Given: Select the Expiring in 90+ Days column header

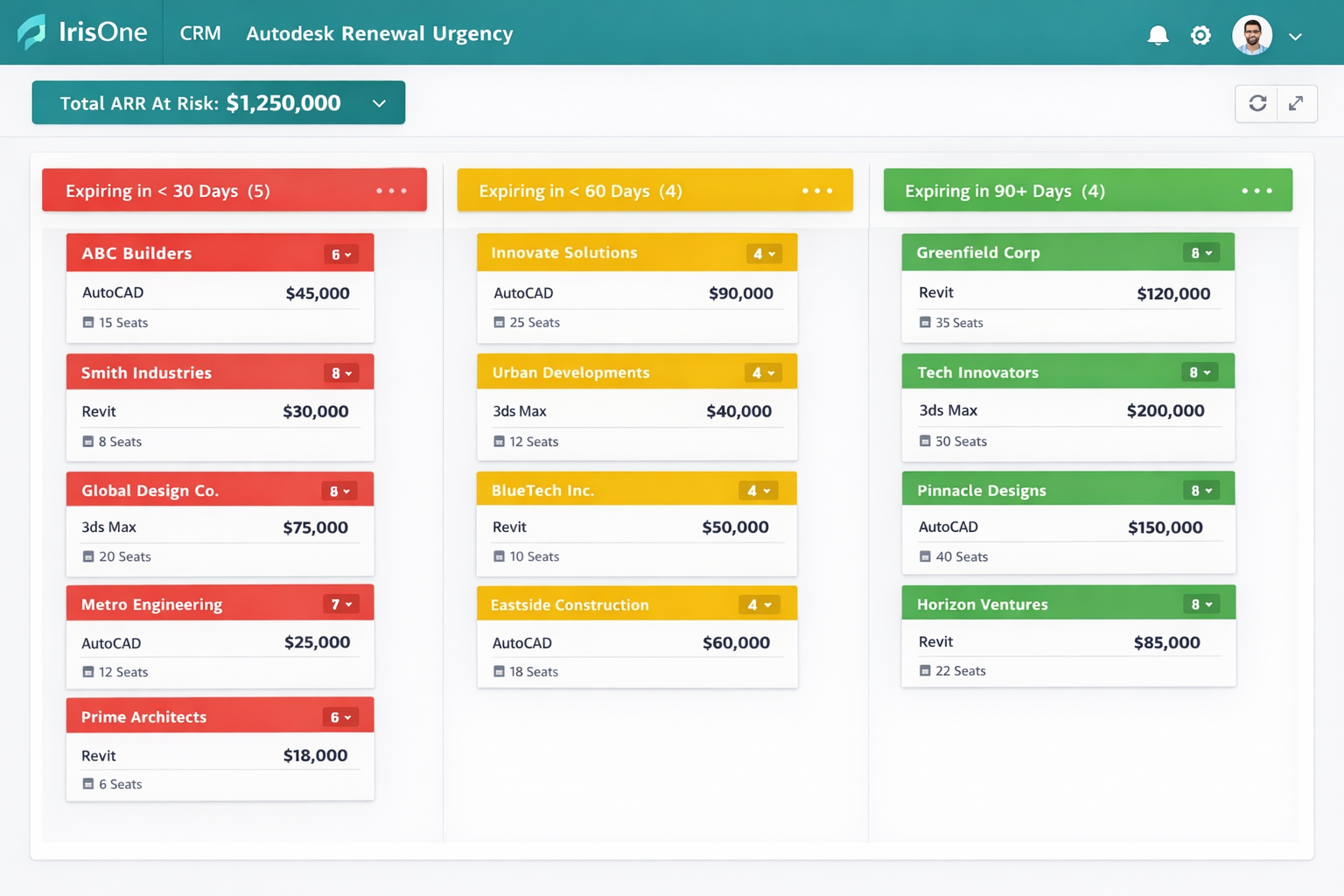Looking at the screenshot, I should [1088, 190].
